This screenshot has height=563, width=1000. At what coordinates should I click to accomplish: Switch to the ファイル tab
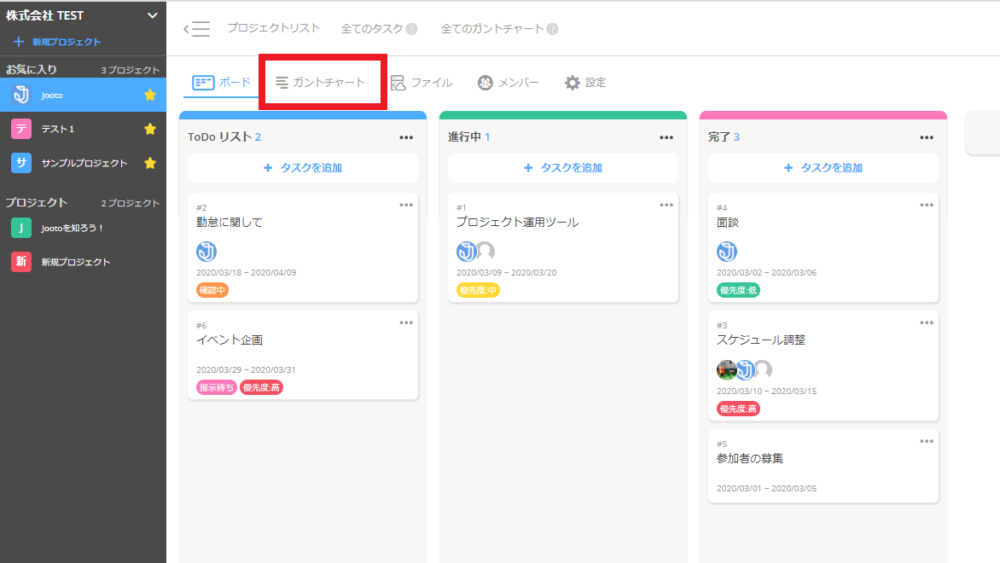pos(421,83)
